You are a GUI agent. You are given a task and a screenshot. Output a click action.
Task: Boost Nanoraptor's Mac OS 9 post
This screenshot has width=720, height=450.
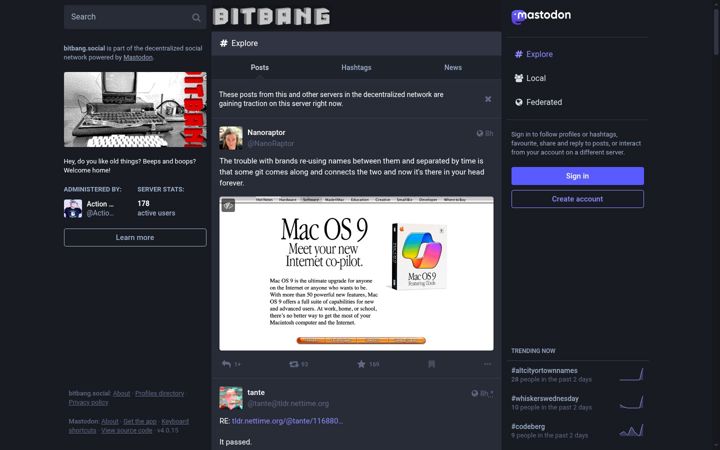(294, 364)
